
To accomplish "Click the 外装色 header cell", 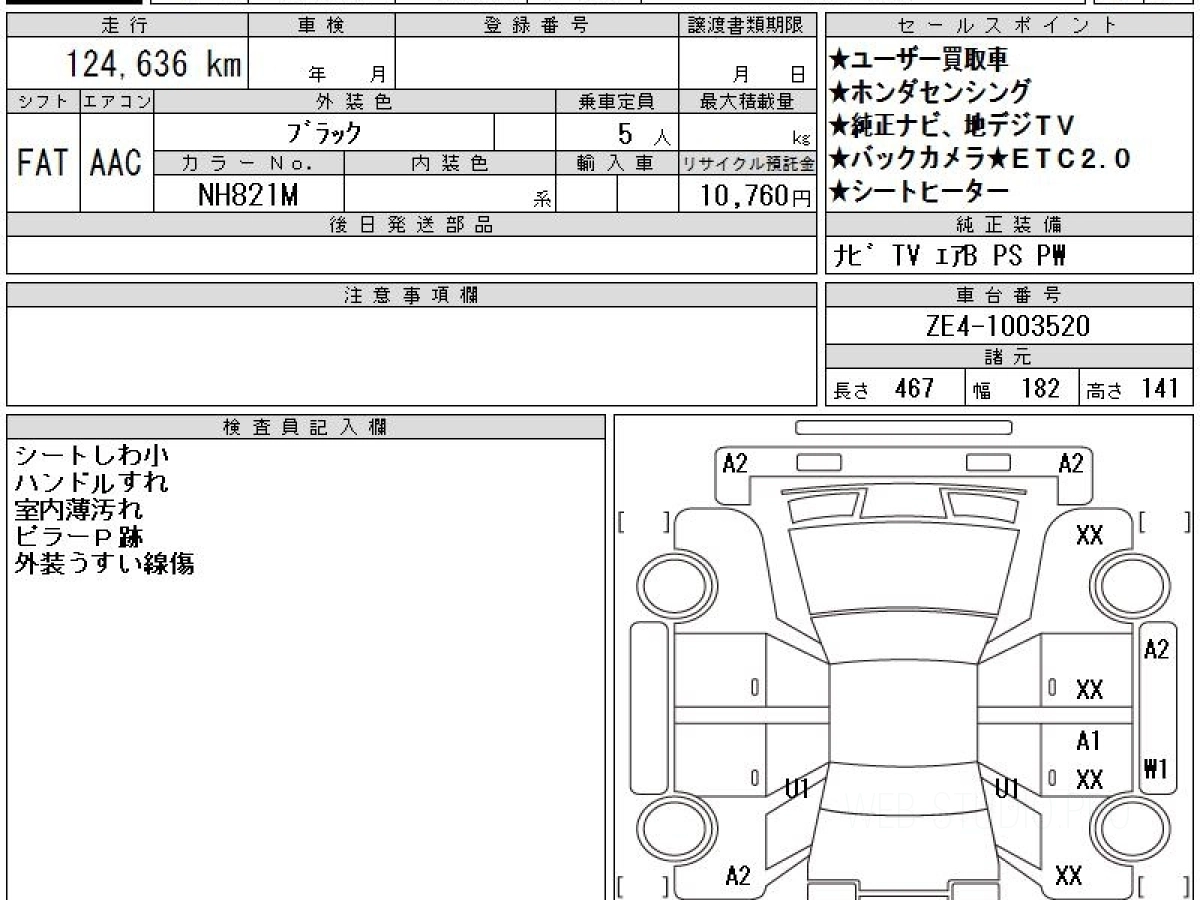I will tap(355, 101).
